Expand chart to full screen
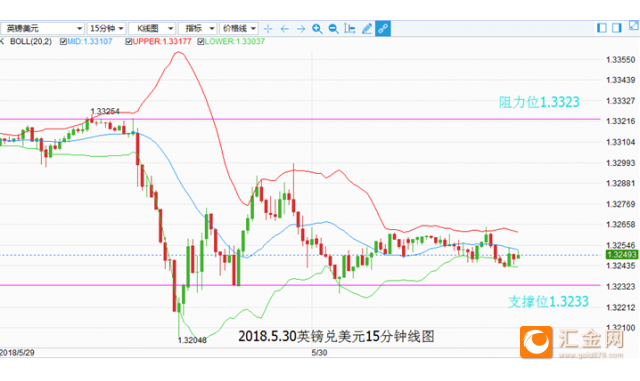This screenshot has height=381, width=640. [633, 26]
